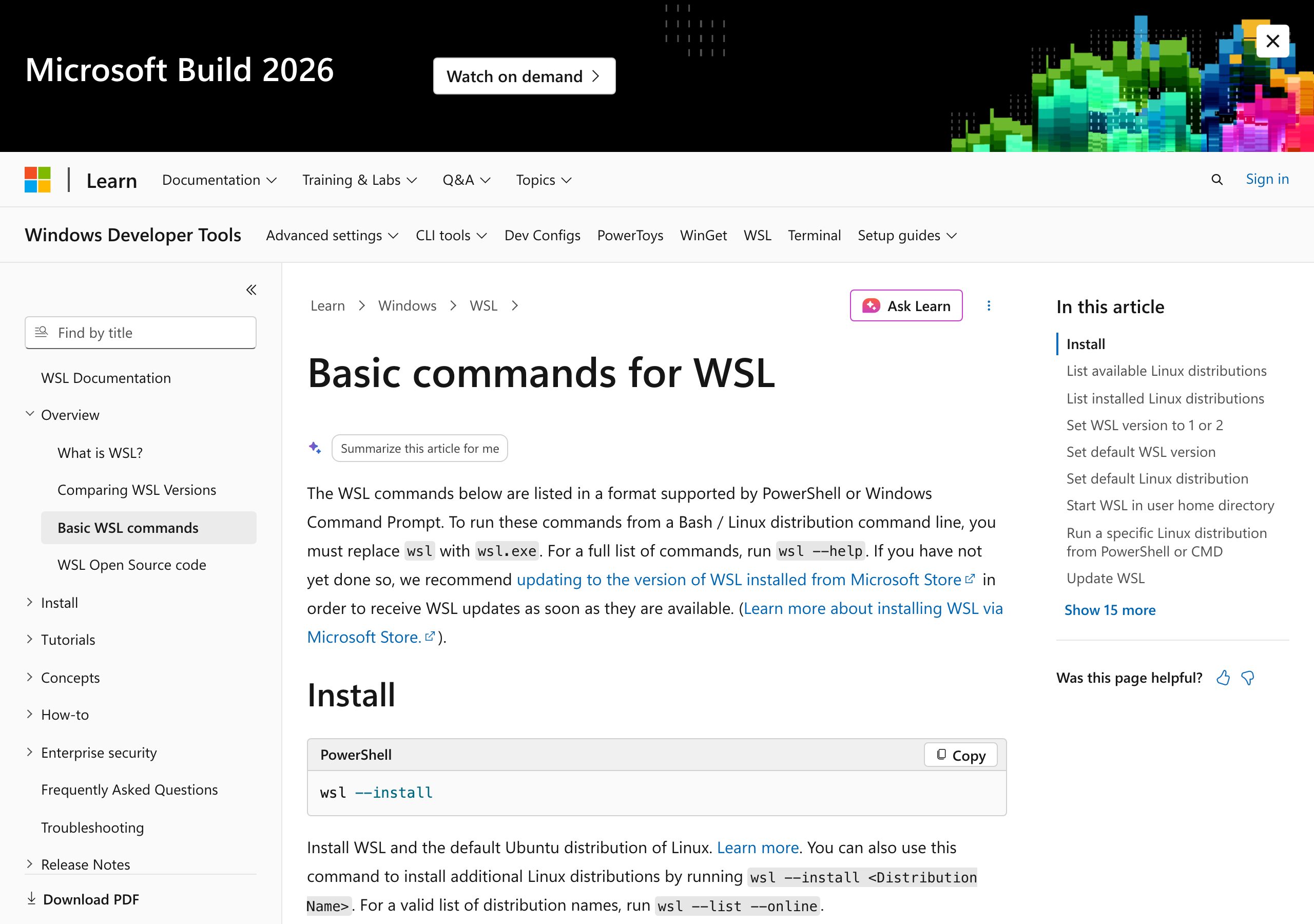The height and width of the screenshot is (924, 1314).
Task: Expand the CLI tools dropdown
Action: tap(451, 235)
